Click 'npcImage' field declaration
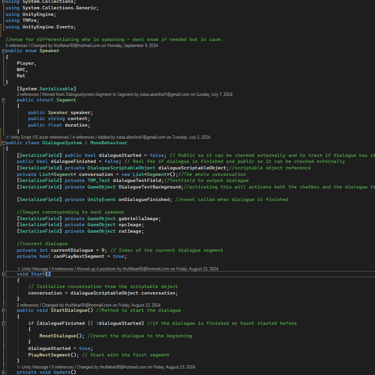375x375 pixels. [x=131, y=225]
